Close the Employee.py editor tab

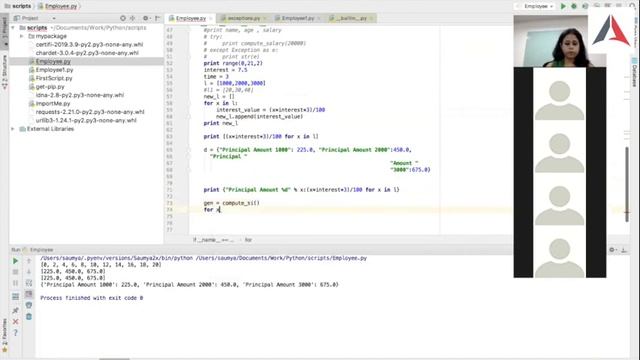(x=211, y=18)
